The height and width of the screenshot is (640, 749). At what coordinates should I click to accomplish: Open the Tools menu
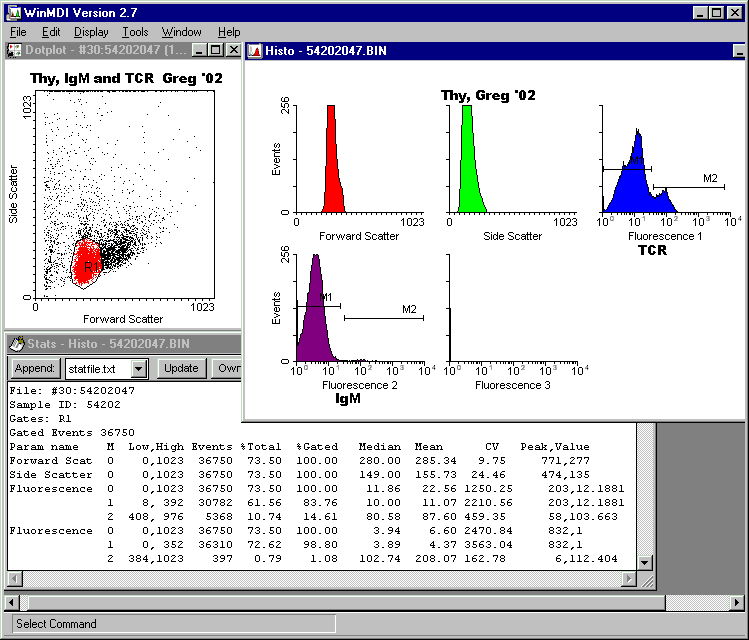coord(135,32)
